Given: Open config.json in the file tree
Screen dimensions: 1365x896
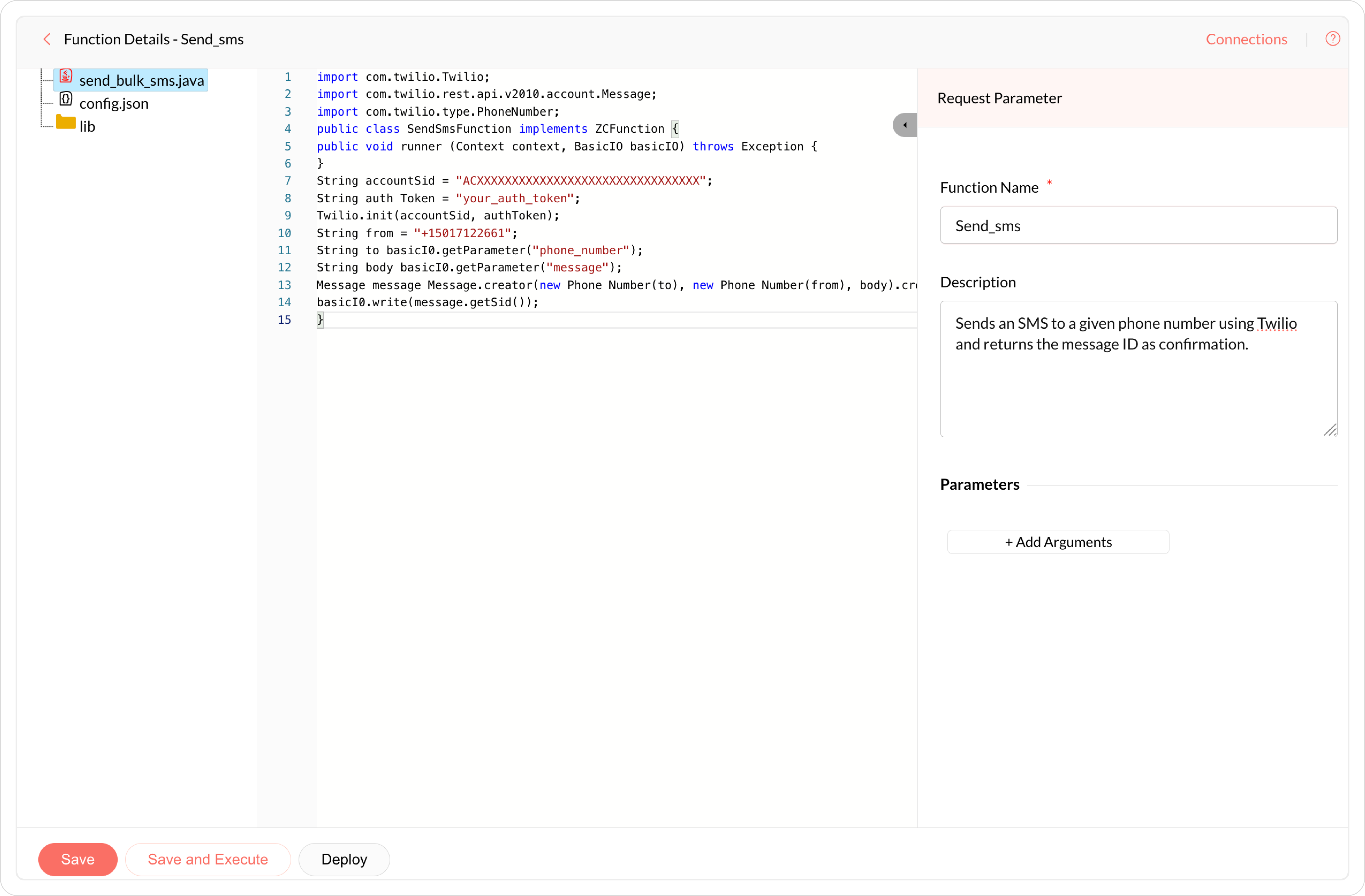Looking at the screenshot, I should [x=114, y=104].
